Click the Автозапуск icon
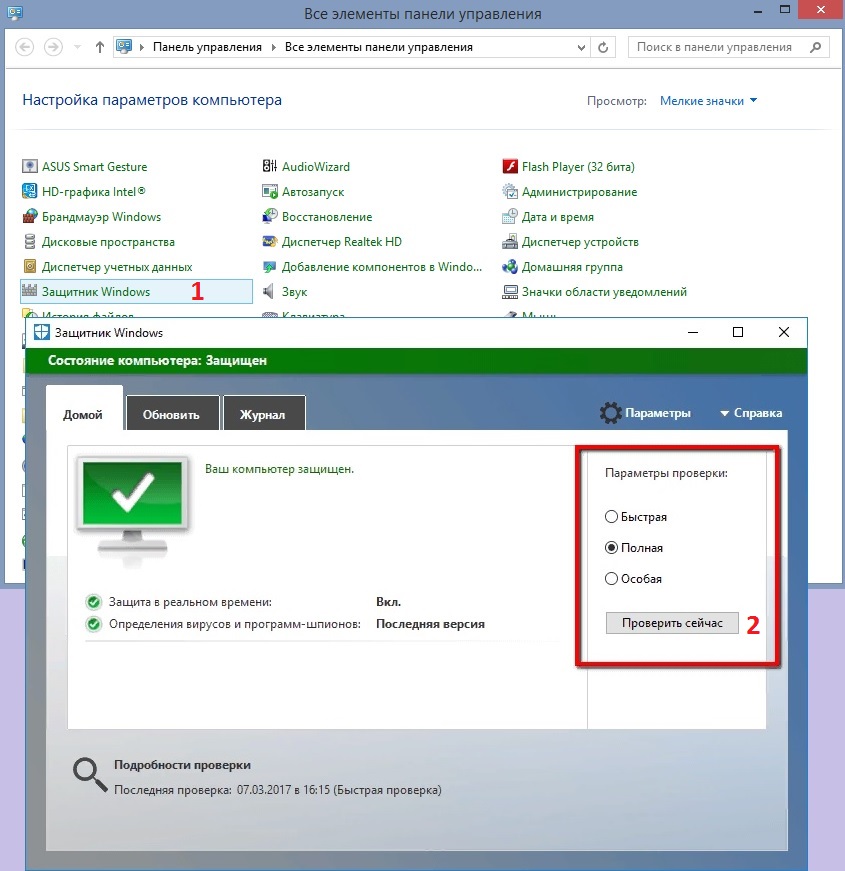Image resolution: width=845 pixels, height=871 pixels. [269, 191]
